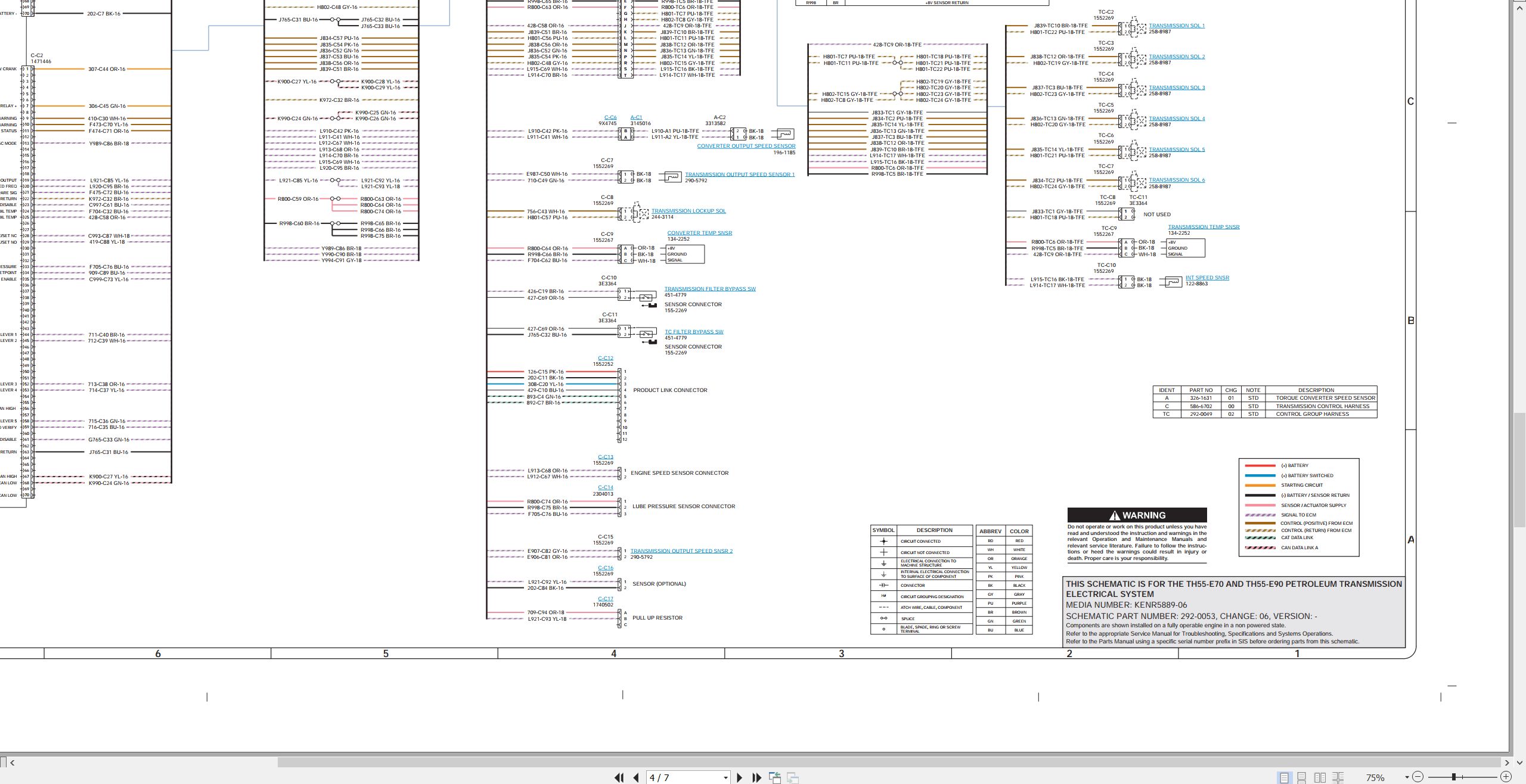The width and height of the screenshot is (1526, 784).
Task: Click the scroll left arrow on horizontal scrollbar
Action: pos(13,762)
